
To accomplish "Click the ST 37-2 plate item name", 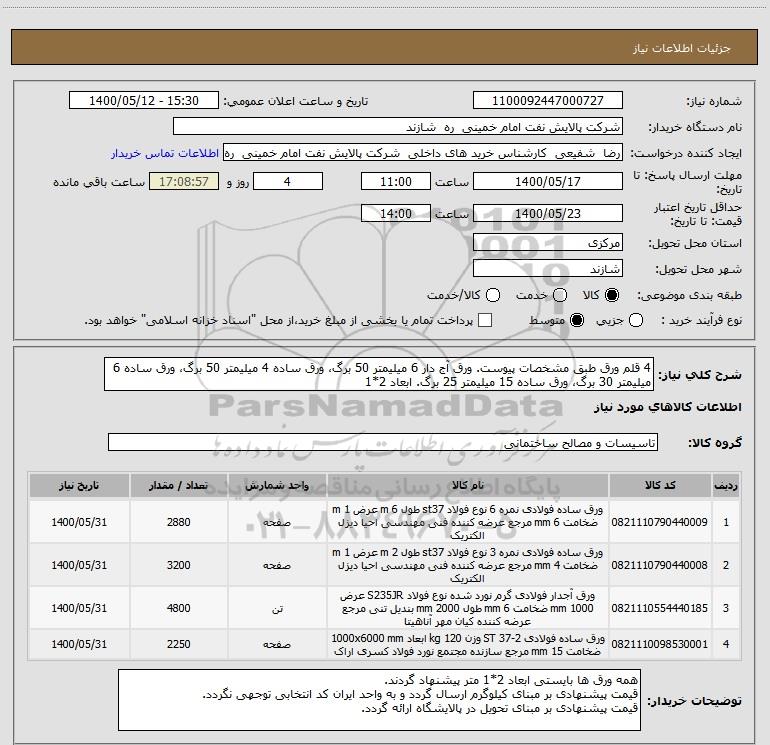I will pyautogui.click(x=468, y=644).
